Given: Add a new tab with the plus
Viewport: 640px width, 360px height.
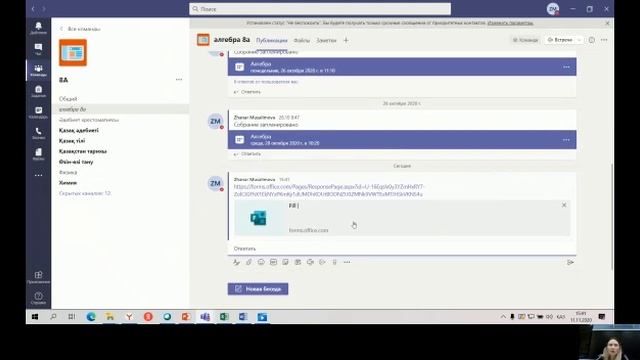Looking at the screenshot, I should pyautogui.click(x=346, y=40).
